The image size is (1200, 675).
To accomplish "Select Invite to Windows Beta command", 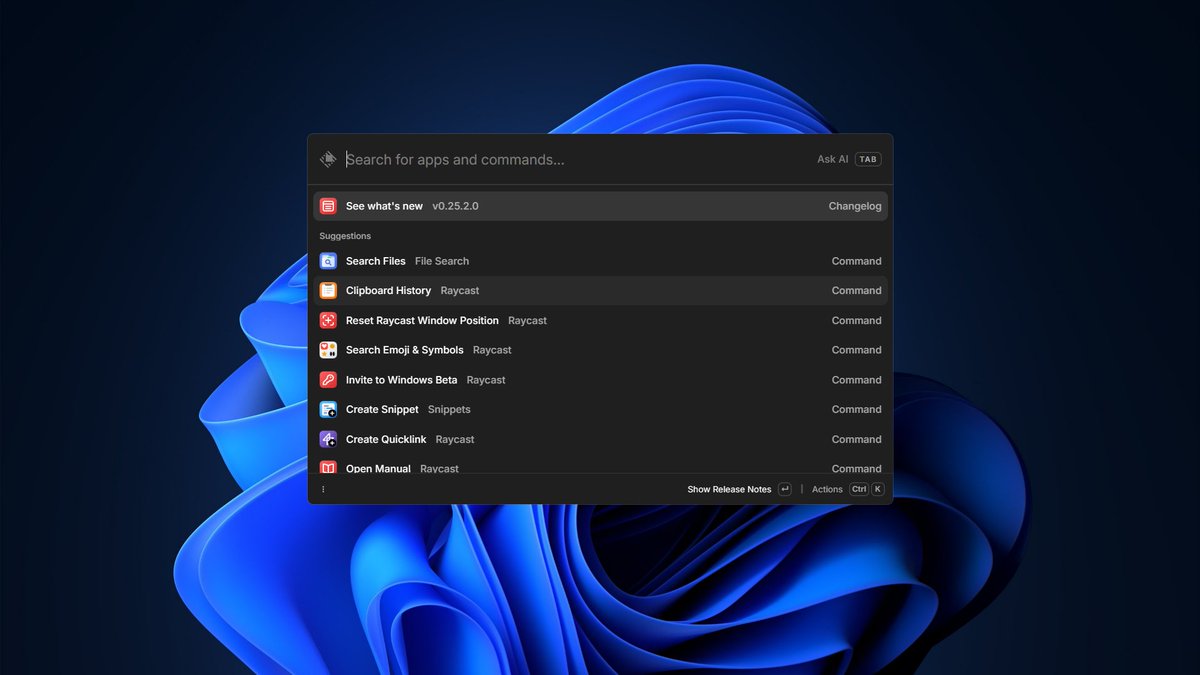I will [600, 380].
